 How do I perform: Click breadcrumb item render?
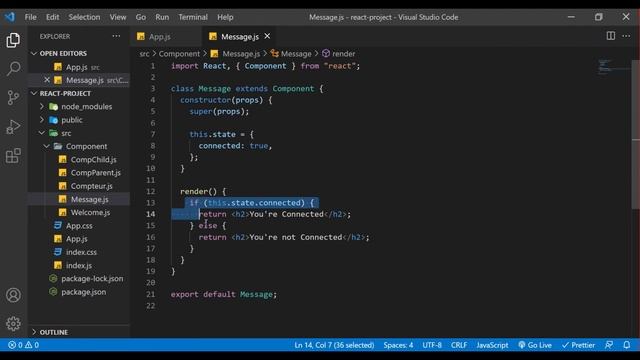point(339,54)
